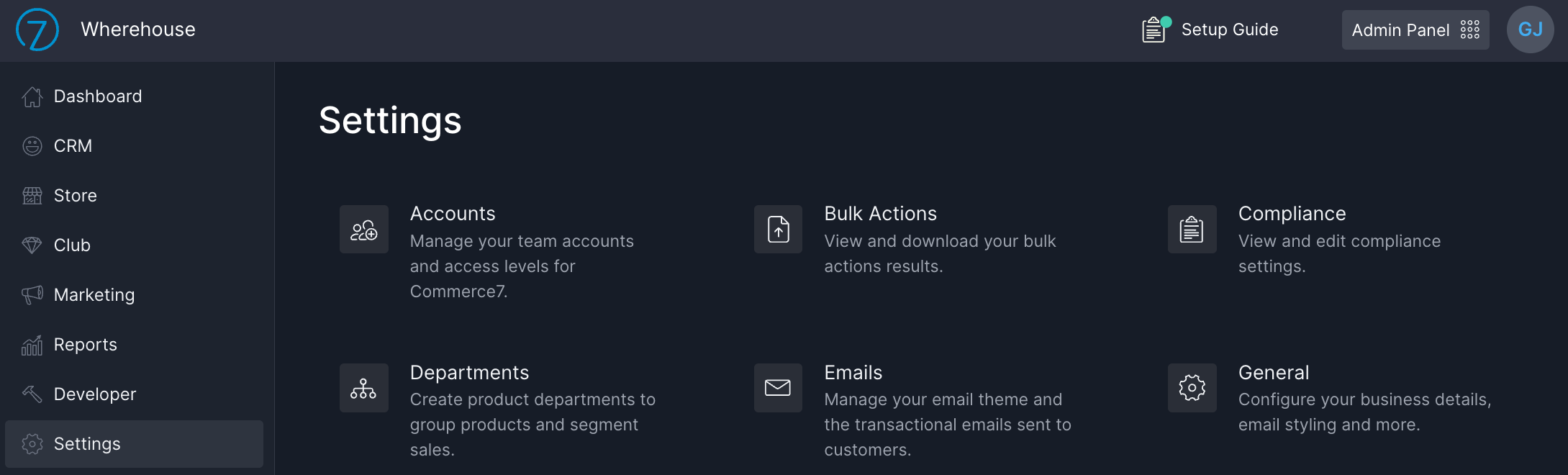This screenshot has width=1568, height=475.
Task: Click the Emails envelope icon
Action: point(778,388)
